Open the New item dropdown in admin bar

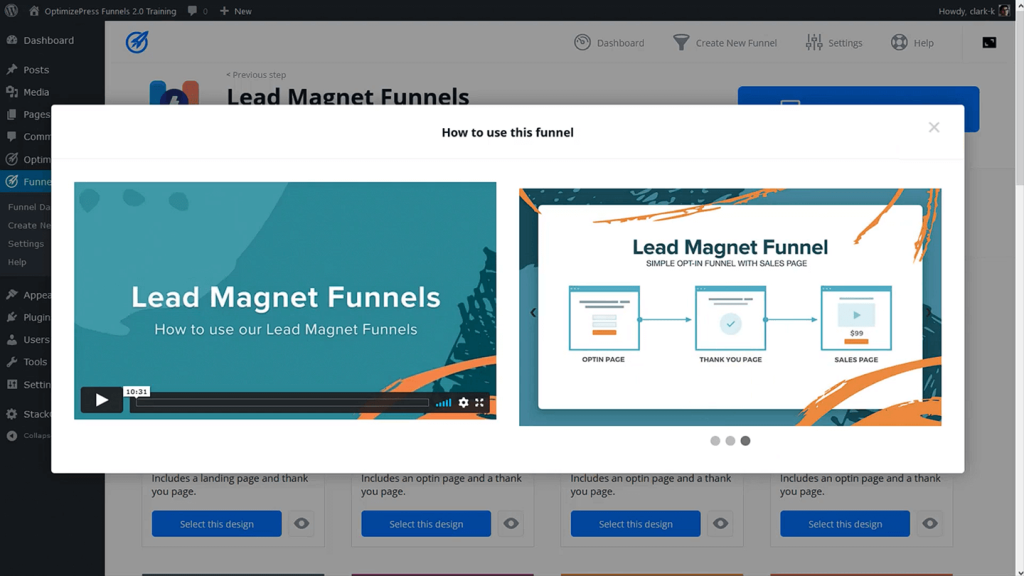coord(234,11)
